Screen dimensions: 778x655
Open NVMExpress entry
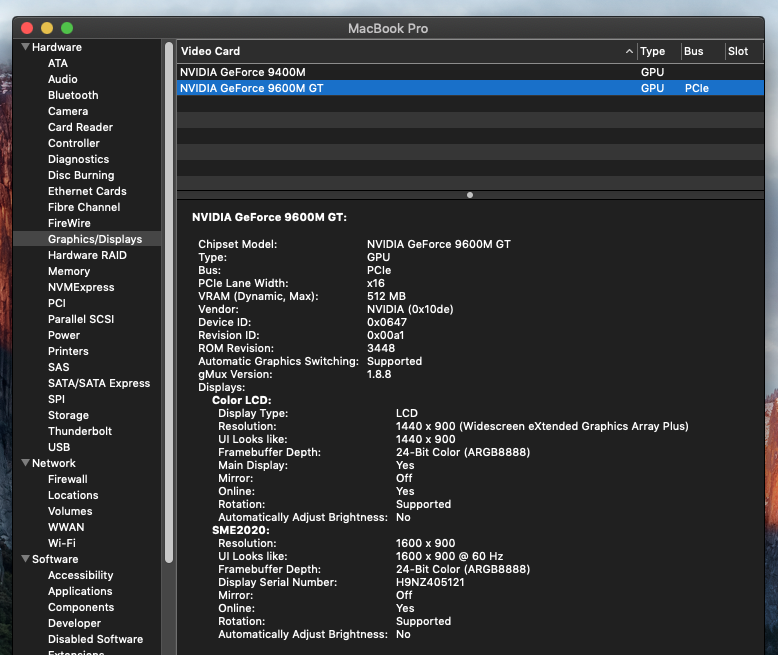coord(81,287)
